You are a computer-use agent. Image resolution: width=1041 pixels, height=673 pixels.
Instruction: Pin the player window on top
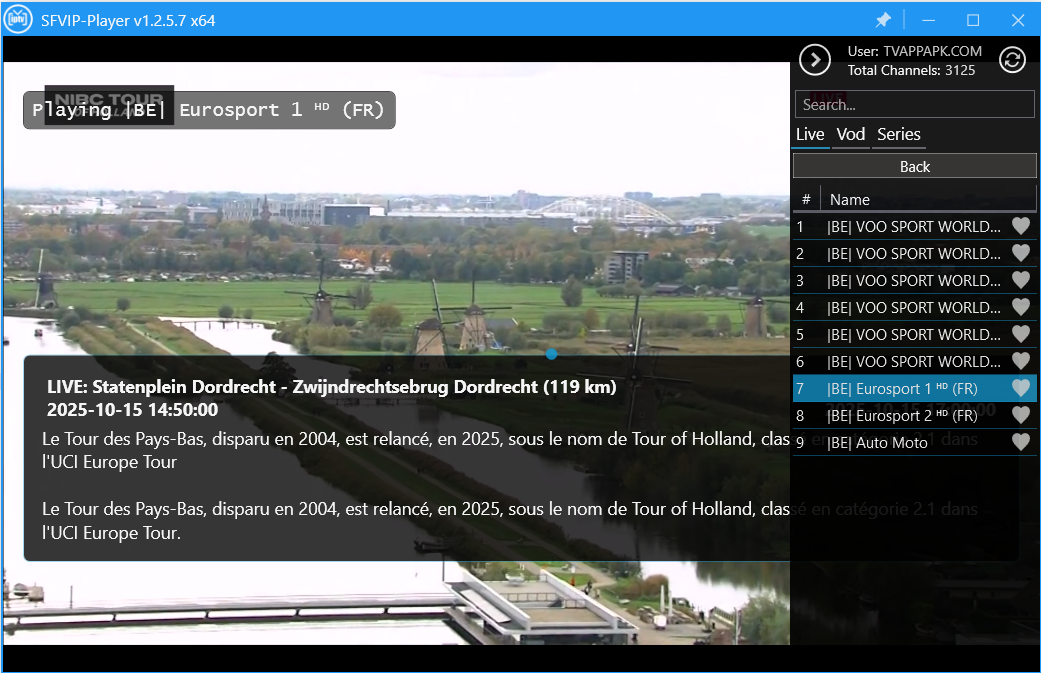point(883,20)
